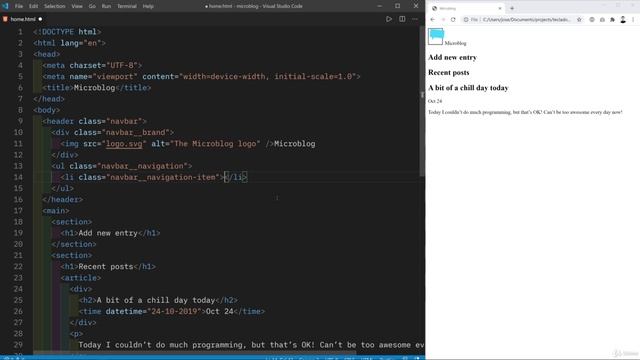Click the editor vertical scrollbar

tap(422, 102)
